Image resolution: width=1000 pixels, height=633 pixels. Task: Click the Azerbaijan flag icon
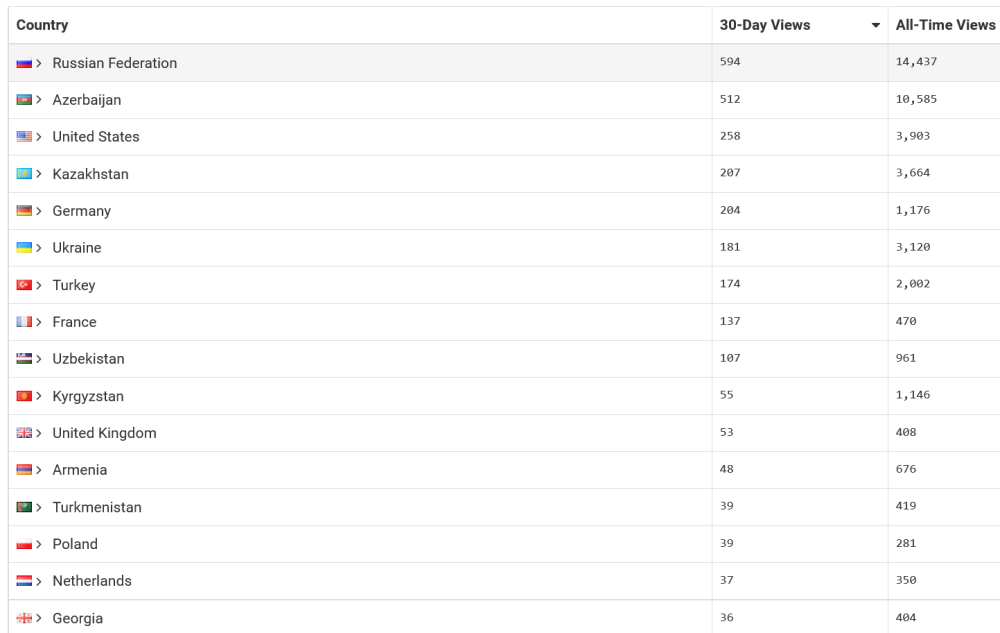24,100
